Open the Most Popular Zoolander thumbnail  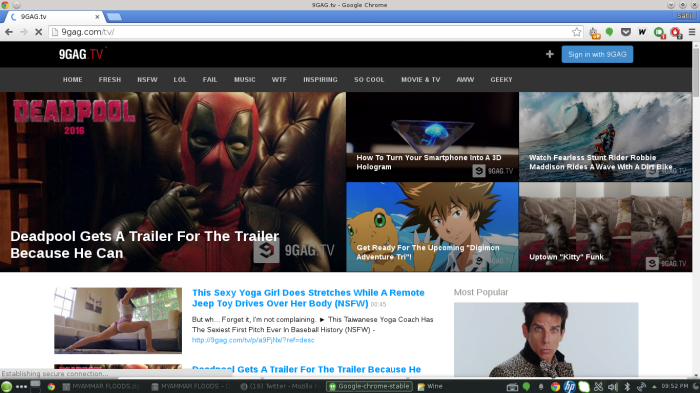pyautogui.click(x=546, y=339)
